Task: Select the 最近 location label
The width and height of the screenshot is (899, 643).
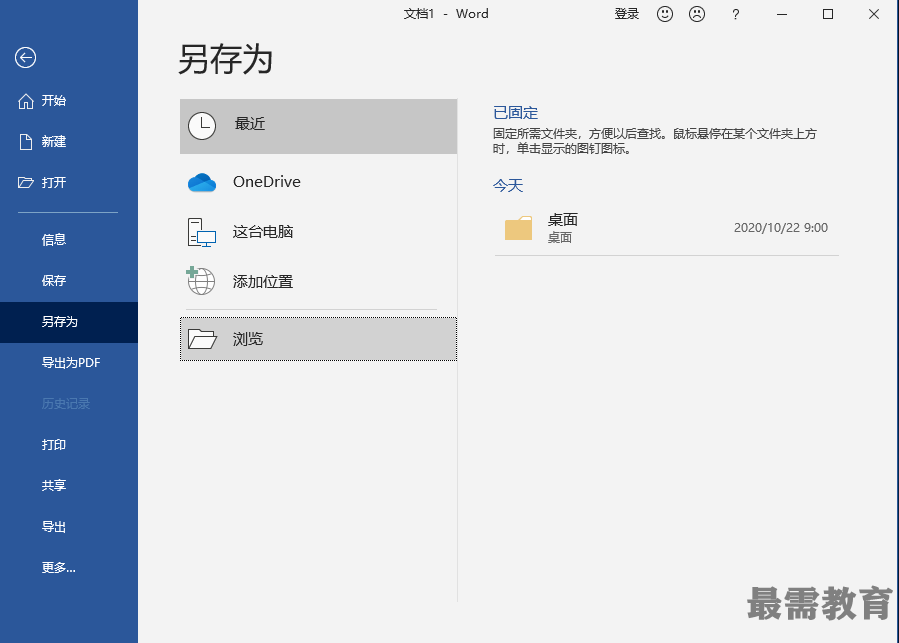Action: 249,124
